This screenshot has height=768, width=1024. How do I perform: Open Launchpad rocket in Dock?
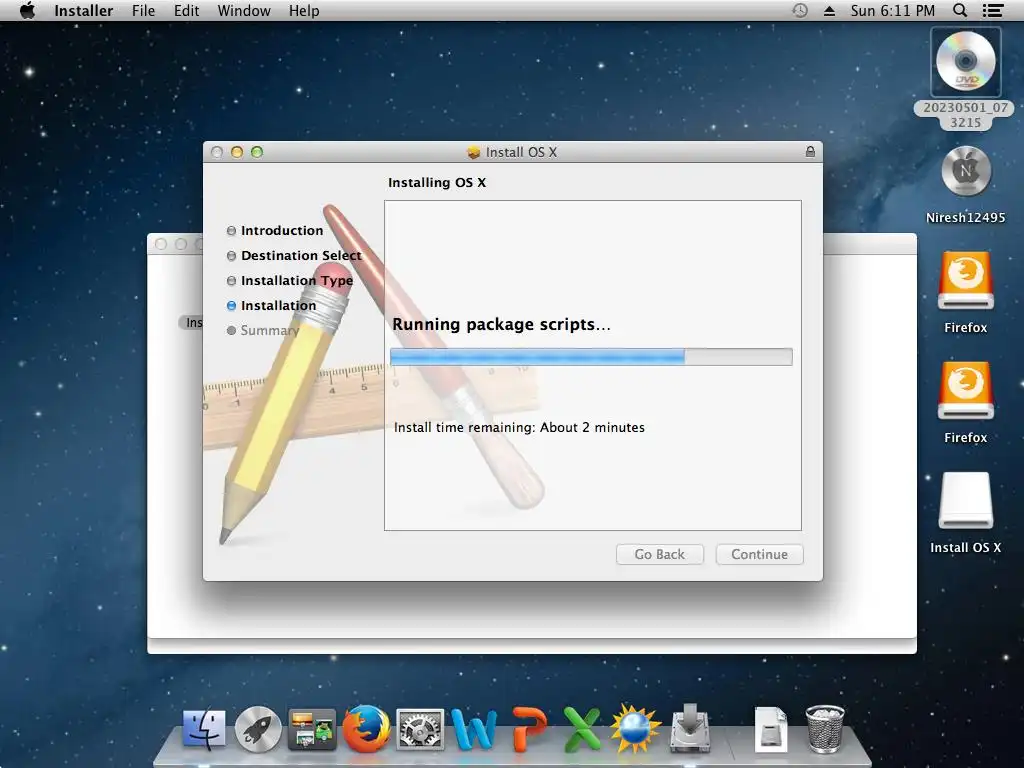[x=258, y=729]
